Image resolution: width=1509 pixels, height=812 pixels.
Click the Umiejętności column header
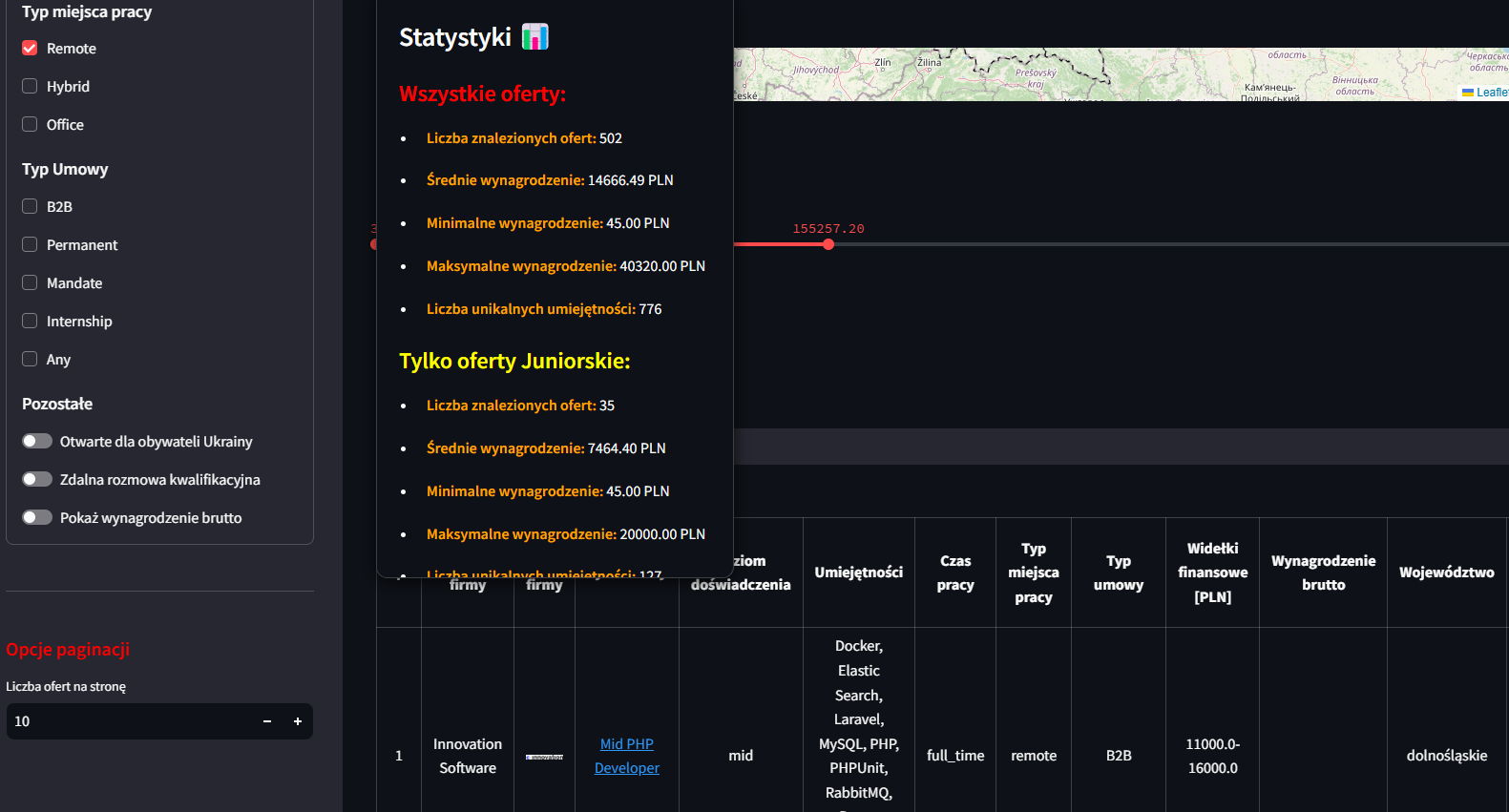click(x=859, y=573)
